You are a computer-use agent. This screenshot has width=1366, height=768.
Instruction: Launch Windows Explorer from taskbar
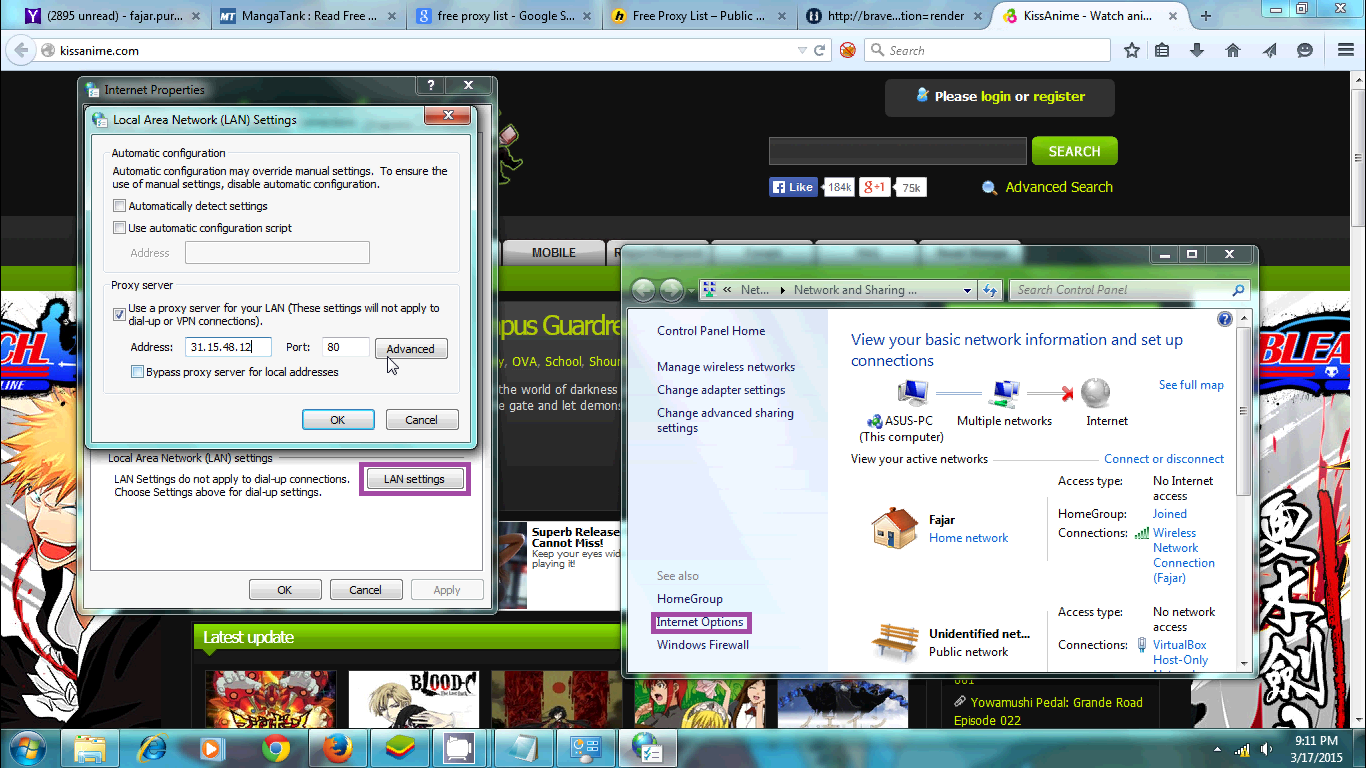pyautogui.click(x=90, y=748)
